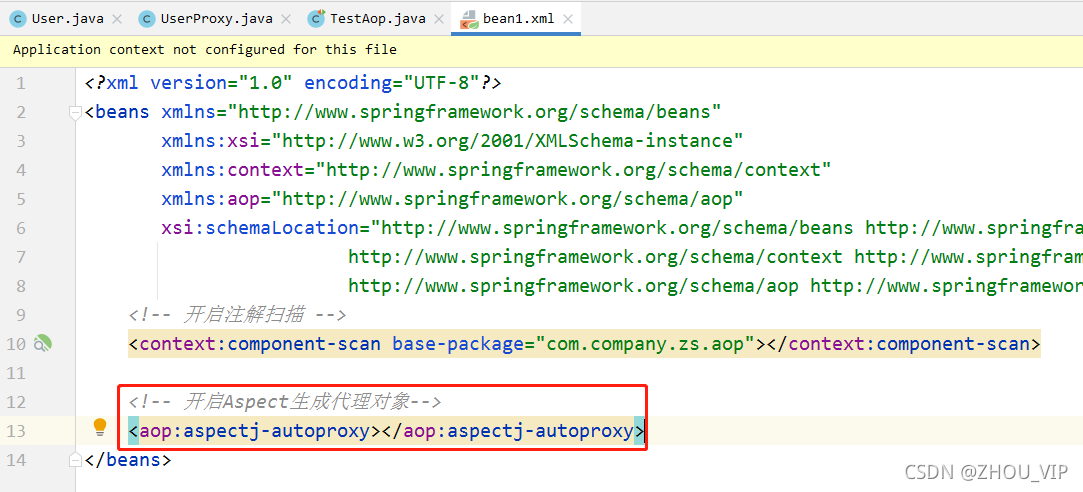Click the '开启注解扫描' comment
Image resolution: width=1083 pixels, height=492 pixels.
[x=237, y=315]
